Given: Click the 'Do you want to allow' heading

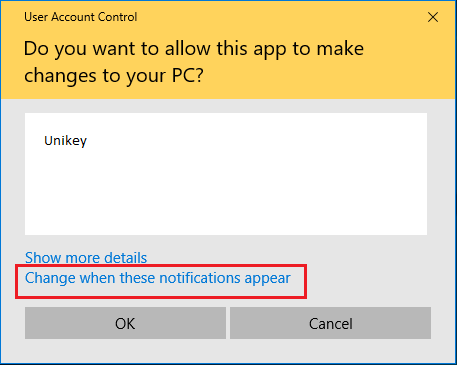Looking at the screenshot, I should [x=194, y=62].
